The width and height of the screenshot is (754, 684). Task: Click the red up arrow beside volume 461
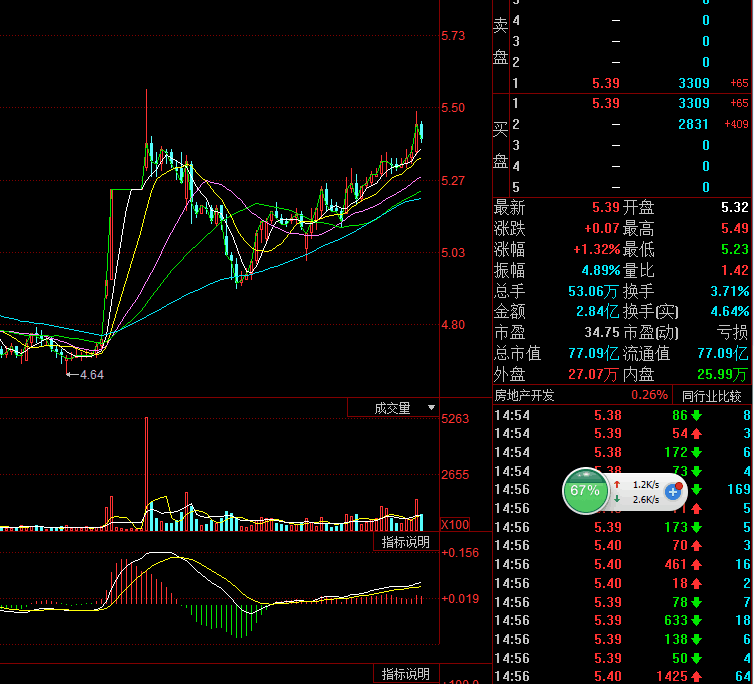[695, 565]
